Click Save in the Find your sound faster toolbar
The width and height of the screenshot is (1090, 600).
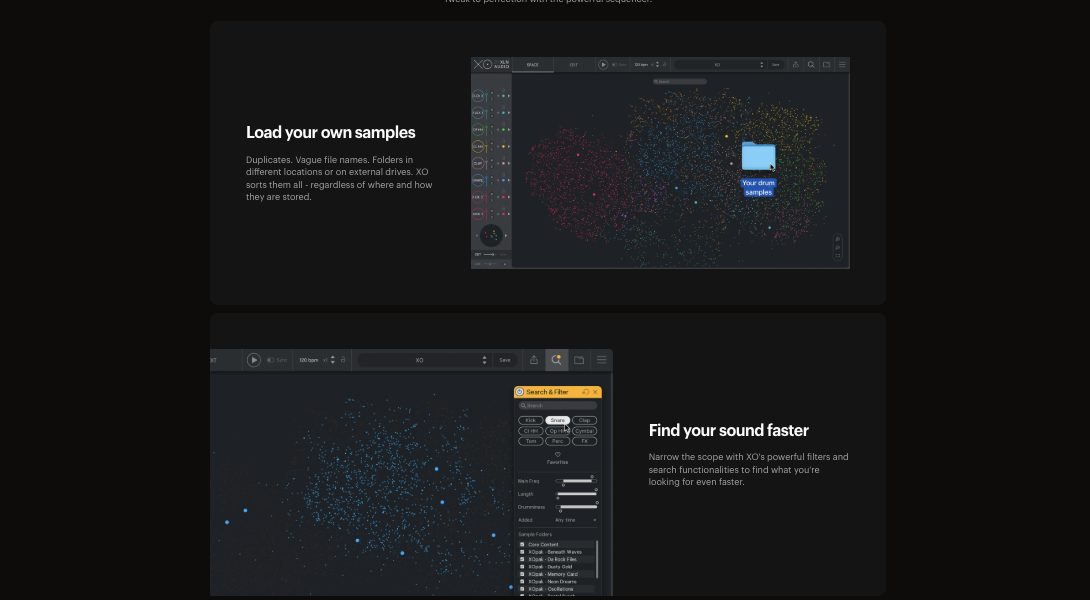pyautogui.click(x=505, y=359)
